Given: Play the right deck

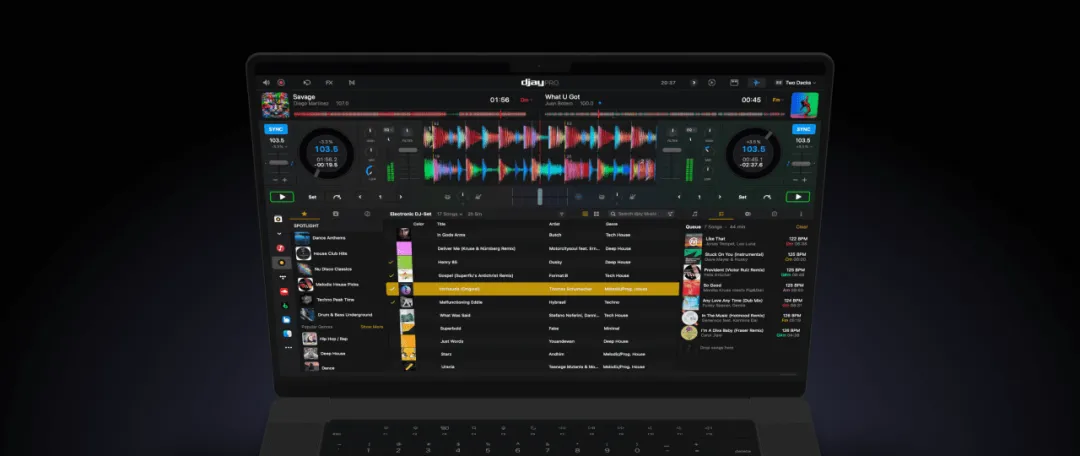Looking at the screenshot, I should tap(798, 197).
